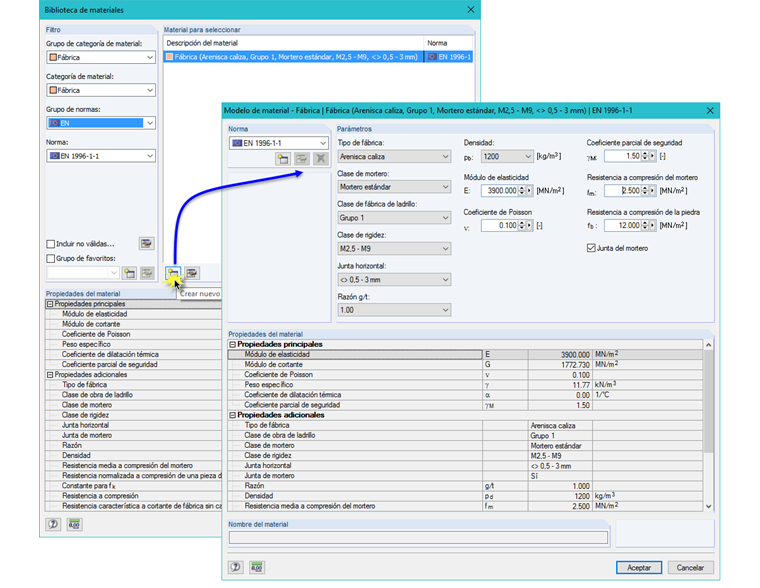760x588 pixels.
Task: Click the spinner of Coeficiente parcial de seguridad
Action: (645, 156)
